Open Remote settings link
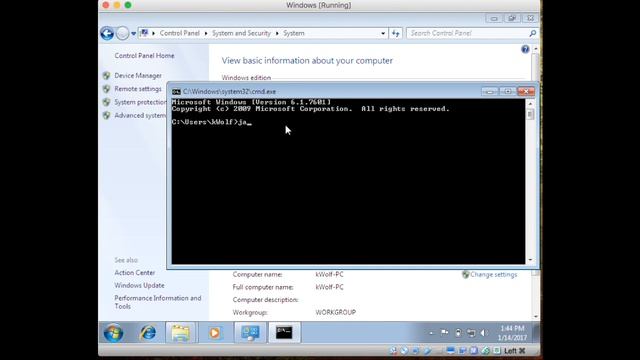The height and width of the screenshot is (360, 640). click(x=138, y=89)
